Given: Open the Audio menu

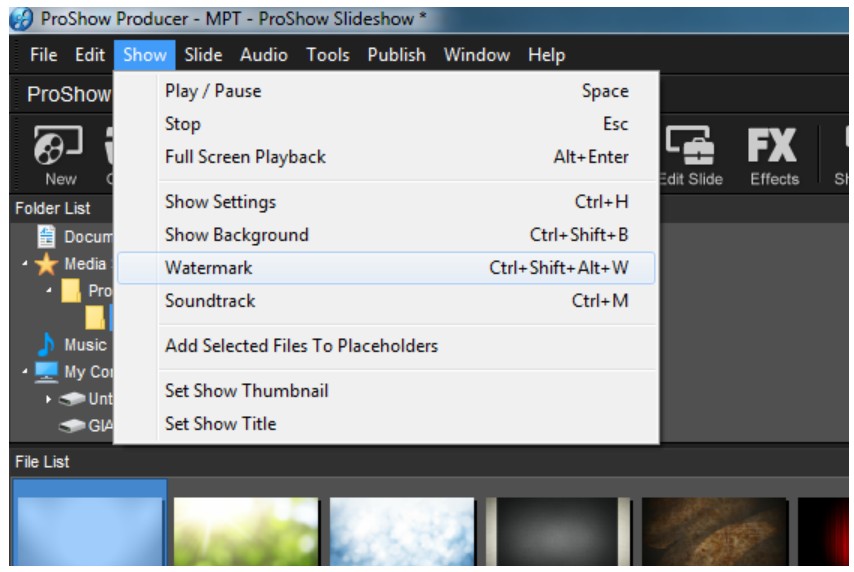Looking at the screenshot, I should click(x=264, y=55).
